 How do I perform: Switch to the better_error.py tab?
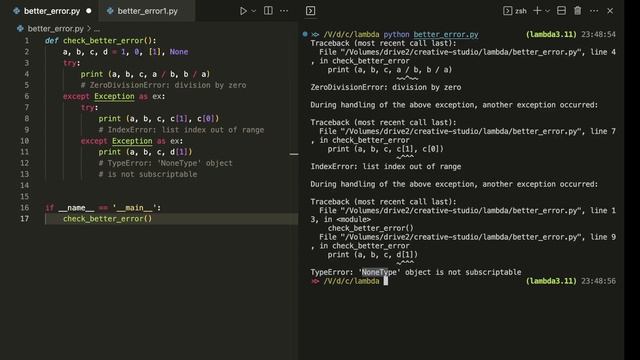[52, 11]
